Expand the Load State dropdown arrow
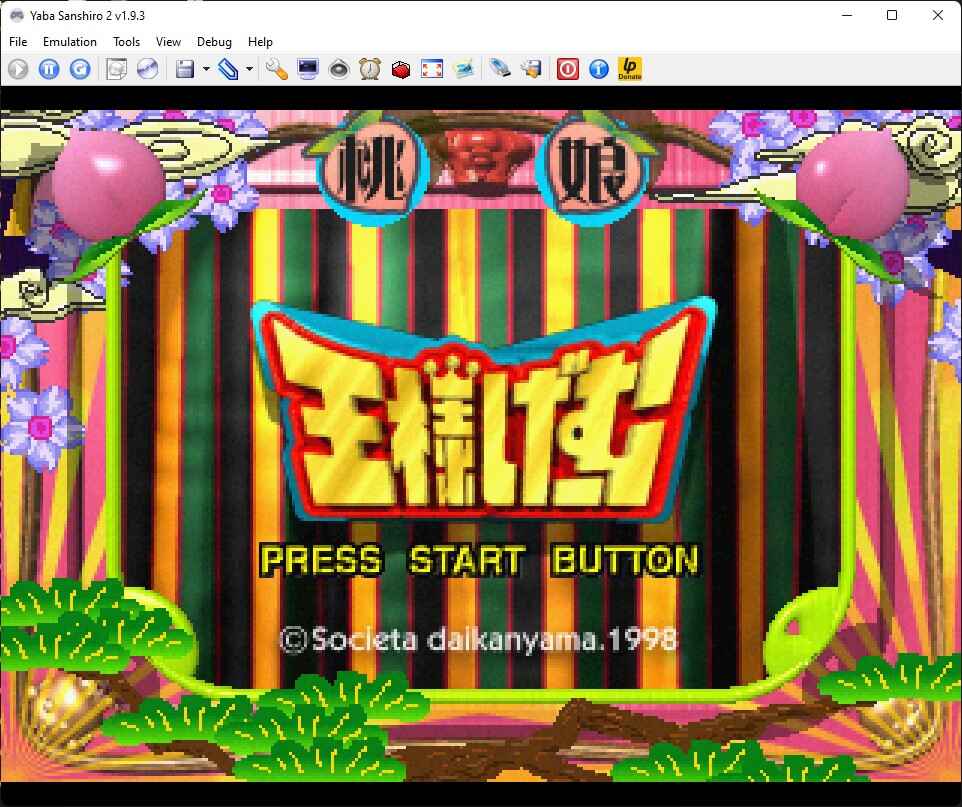 click(x=249, y=69)
